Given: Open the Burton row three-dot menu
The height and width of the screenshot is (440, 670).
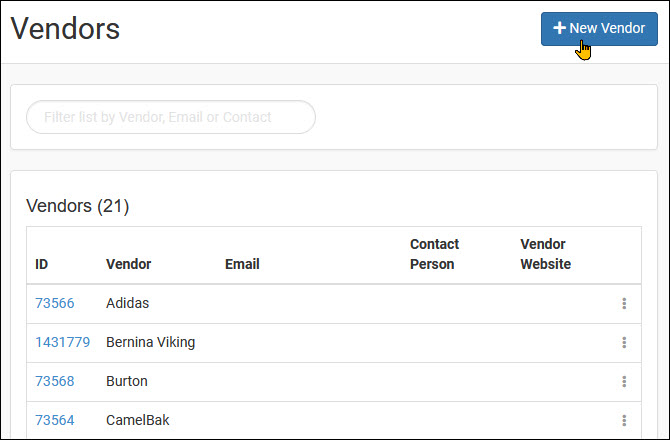Looking at the screenshot, I should [x=624, y=381].
